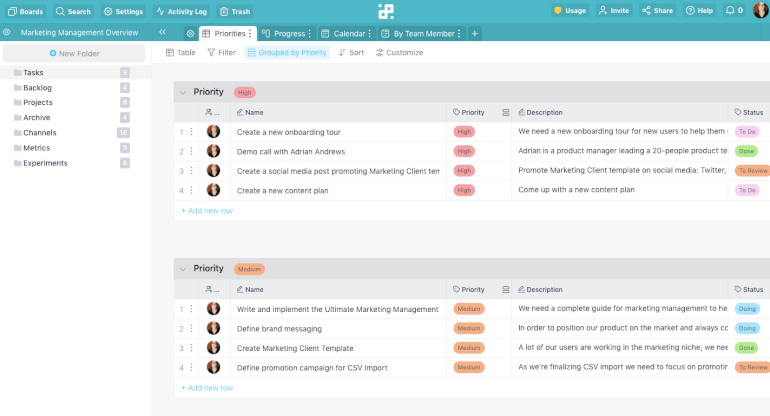Viewport: 770px width, 416px height.
Task: Add new row in High priority group
Action: [206, 211]
